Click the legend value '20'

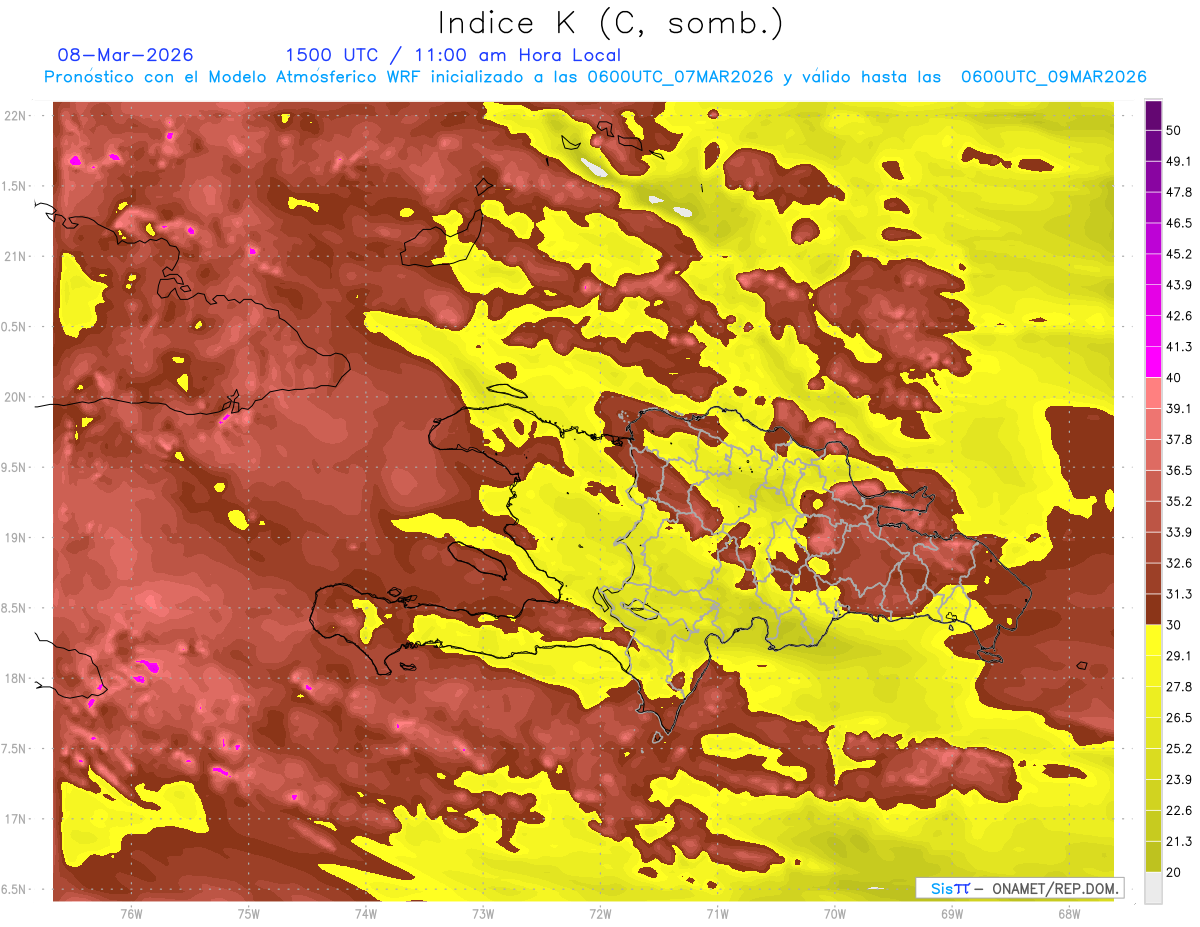(1174, 872)
